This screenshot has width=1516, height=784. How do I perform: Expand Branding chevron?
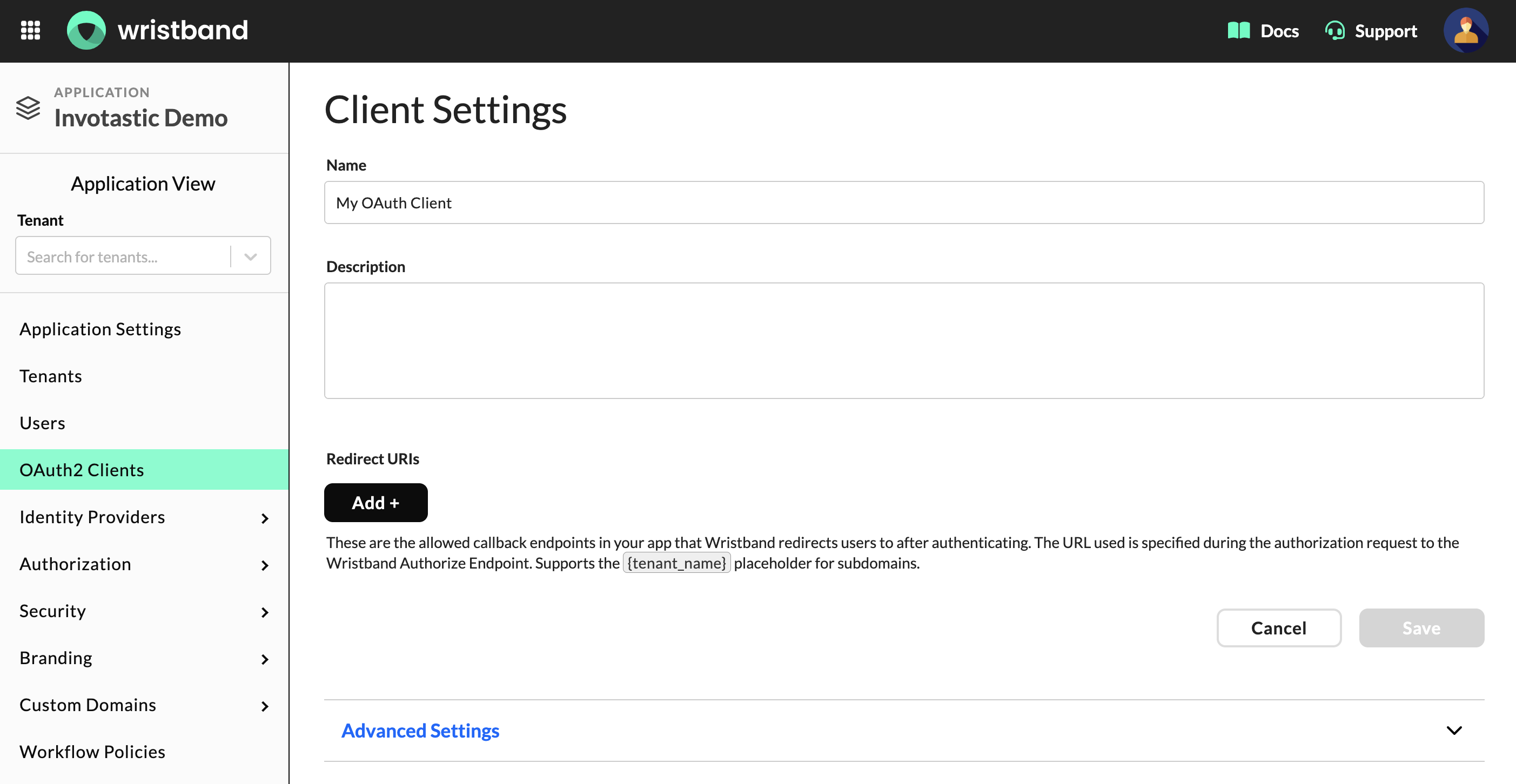click(265, 659)
